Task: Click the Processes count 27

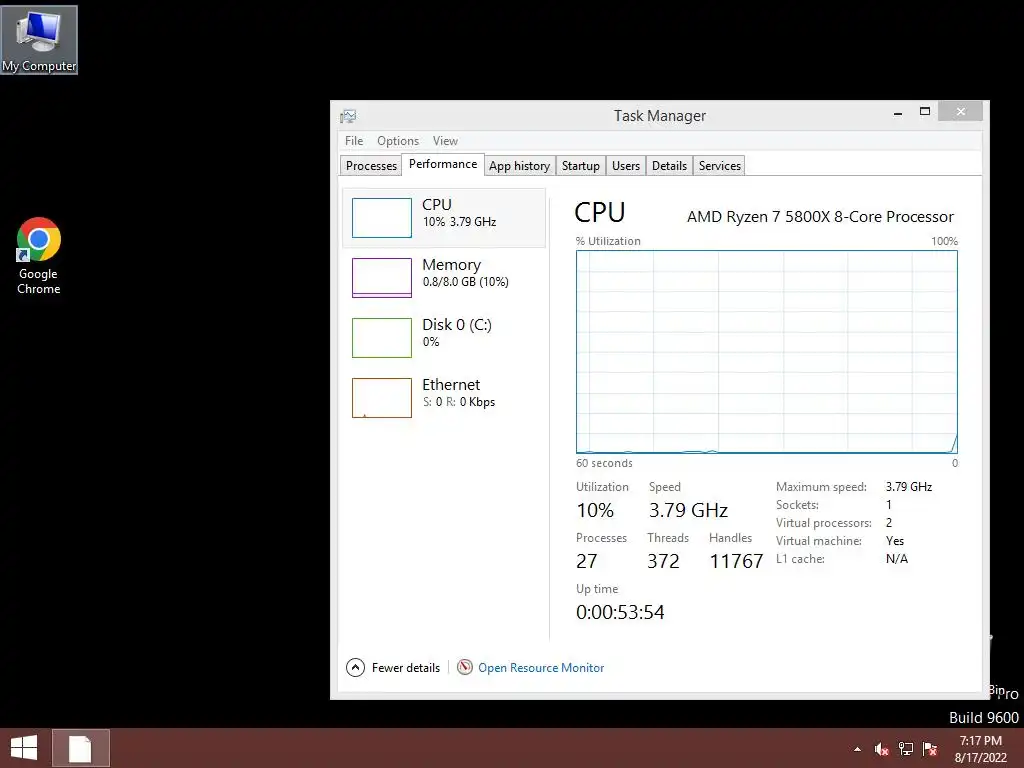Action: [x=586, y=561]
